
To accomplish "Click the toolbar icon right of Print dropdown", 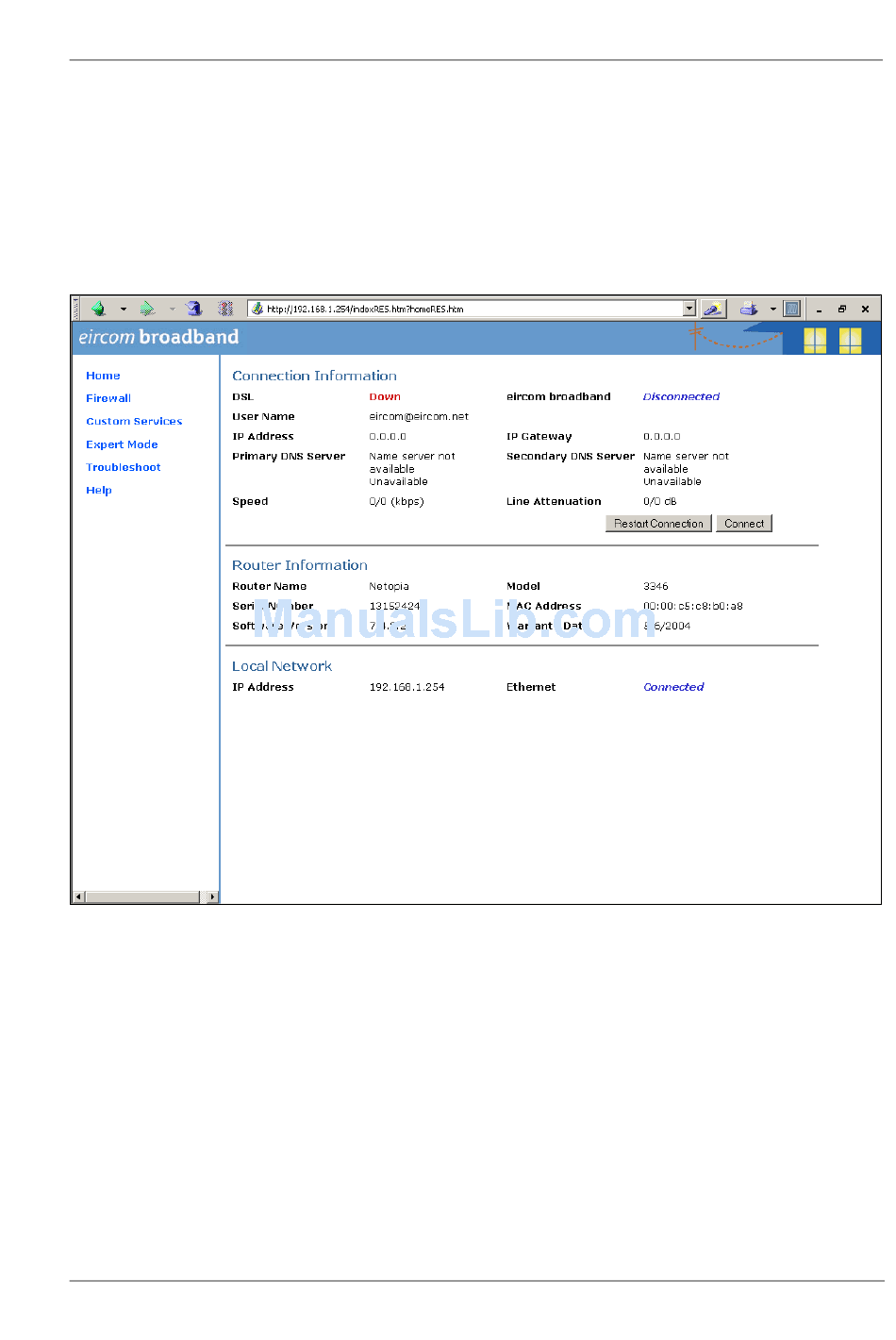I will coord(792,309).
